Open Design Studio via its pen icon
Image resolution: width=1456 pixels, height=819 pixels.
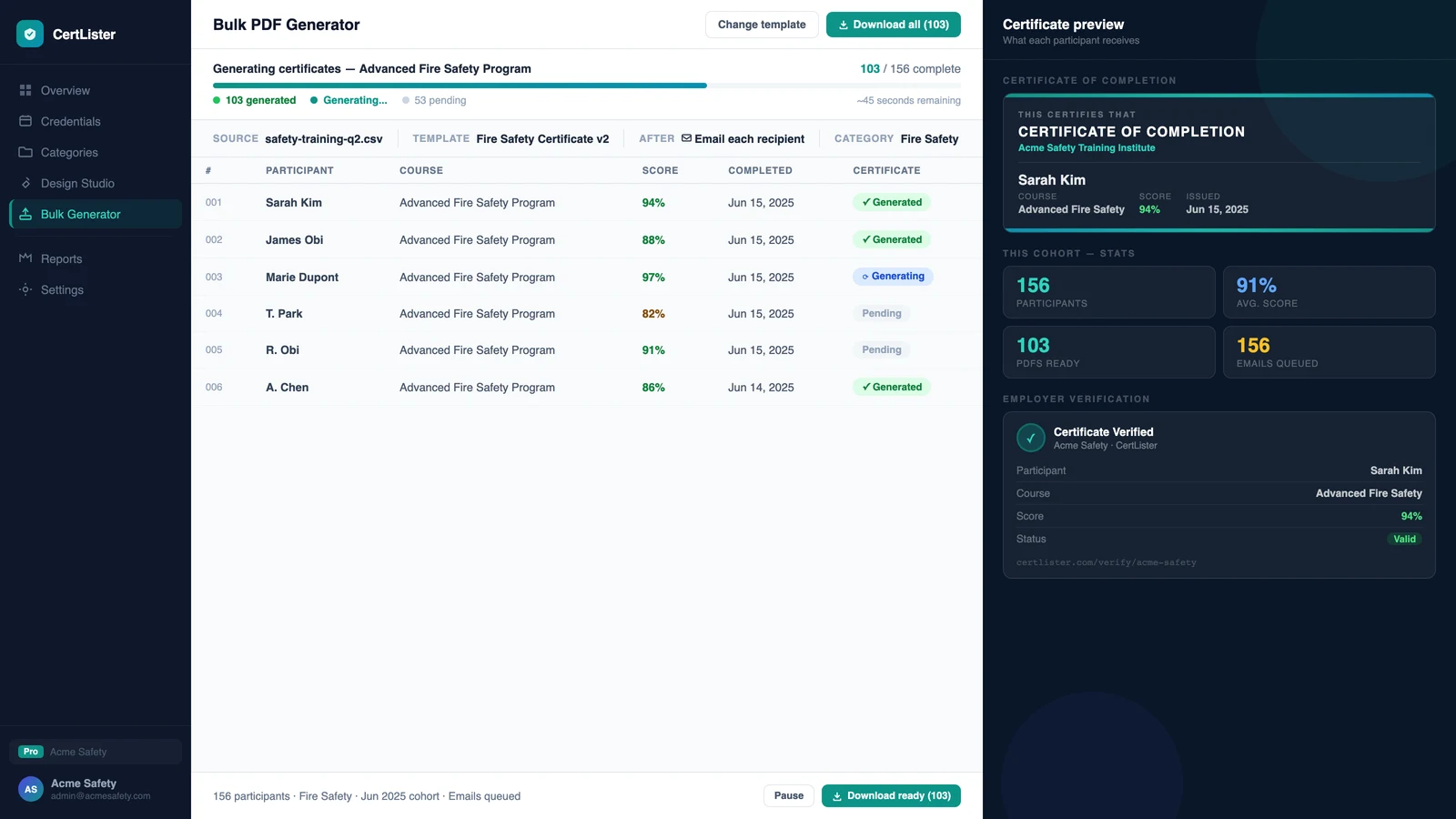coord(25,183)
